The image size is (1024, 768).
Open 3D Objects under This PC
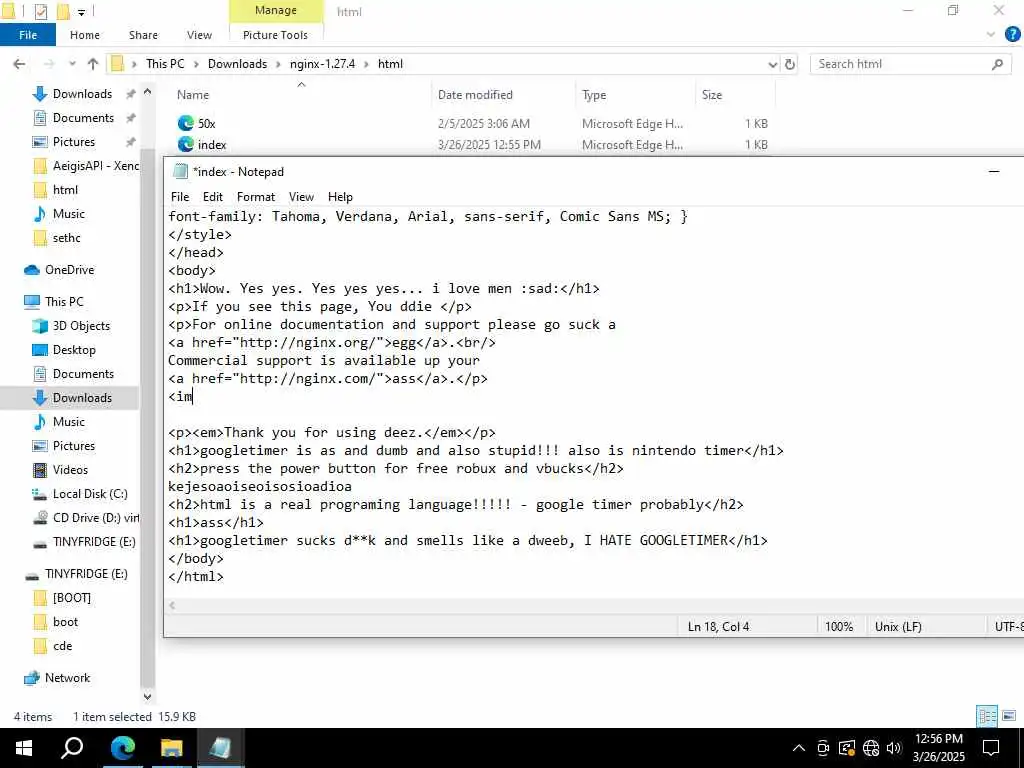point(81,326)
